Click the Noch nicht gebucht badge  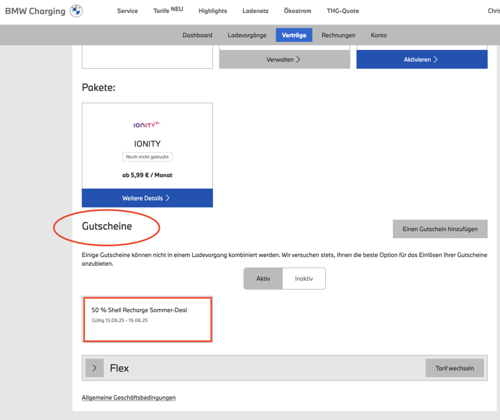pyautogui.click(x=147, y=157)
